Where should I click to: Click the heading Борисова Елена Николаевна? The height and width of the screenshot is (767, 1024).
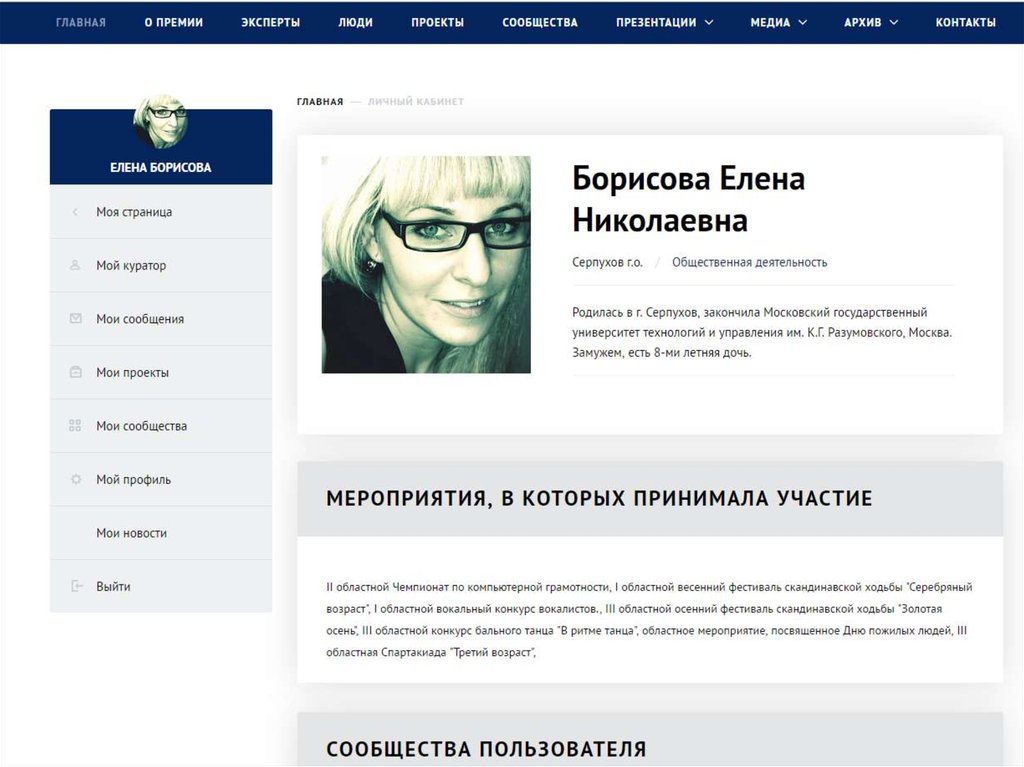[x=688, y=199]
